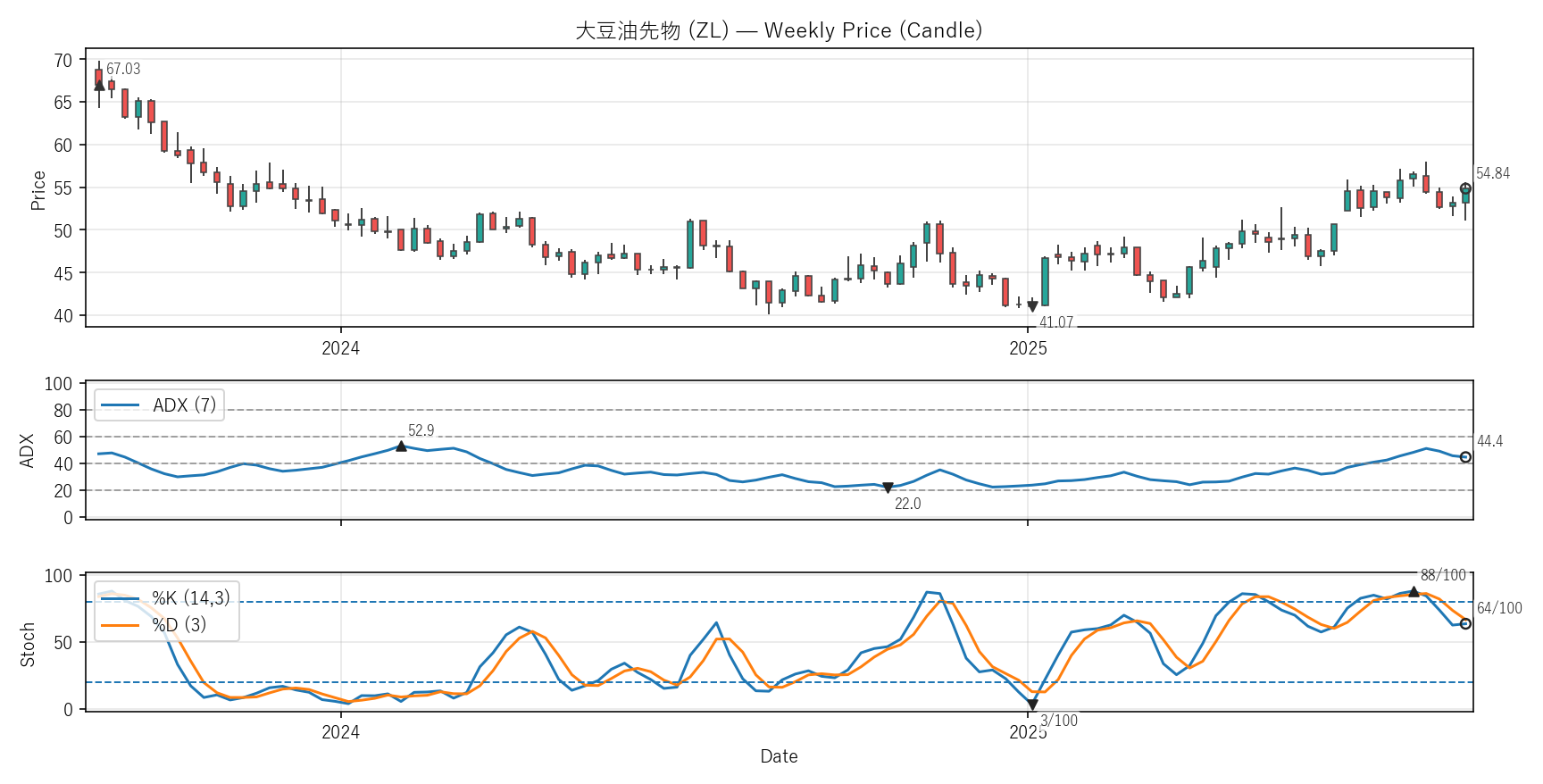
Task: Click the down-triangle marker at ADX trough
Action: tap(888, 488)
